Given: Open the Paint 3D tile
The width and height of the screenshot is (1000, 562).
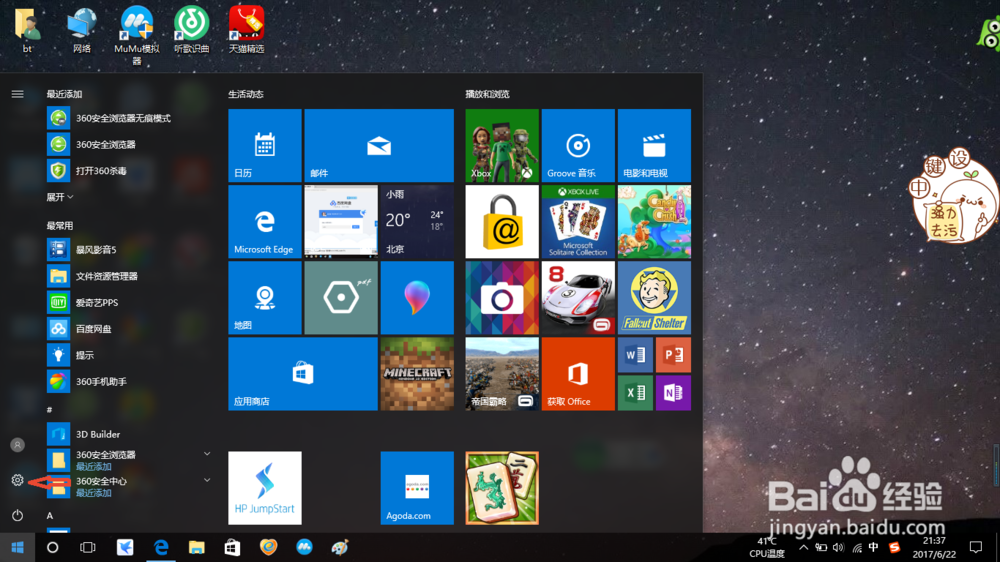Looking at the screenshot, I should click(417, 298).
